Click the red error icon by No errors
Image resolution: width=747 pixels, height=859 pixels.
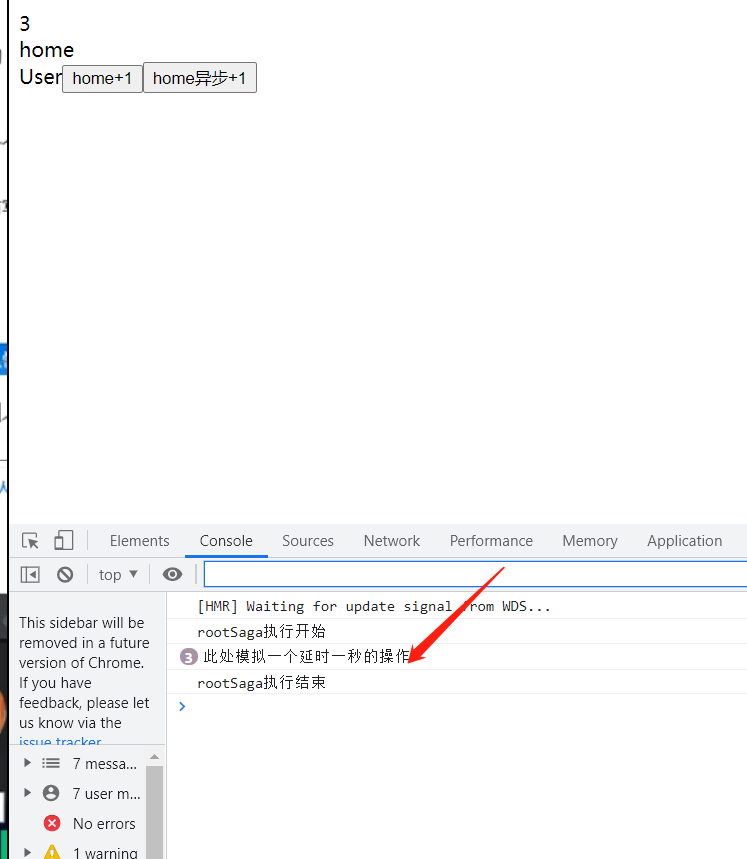[x=52, y=823]
